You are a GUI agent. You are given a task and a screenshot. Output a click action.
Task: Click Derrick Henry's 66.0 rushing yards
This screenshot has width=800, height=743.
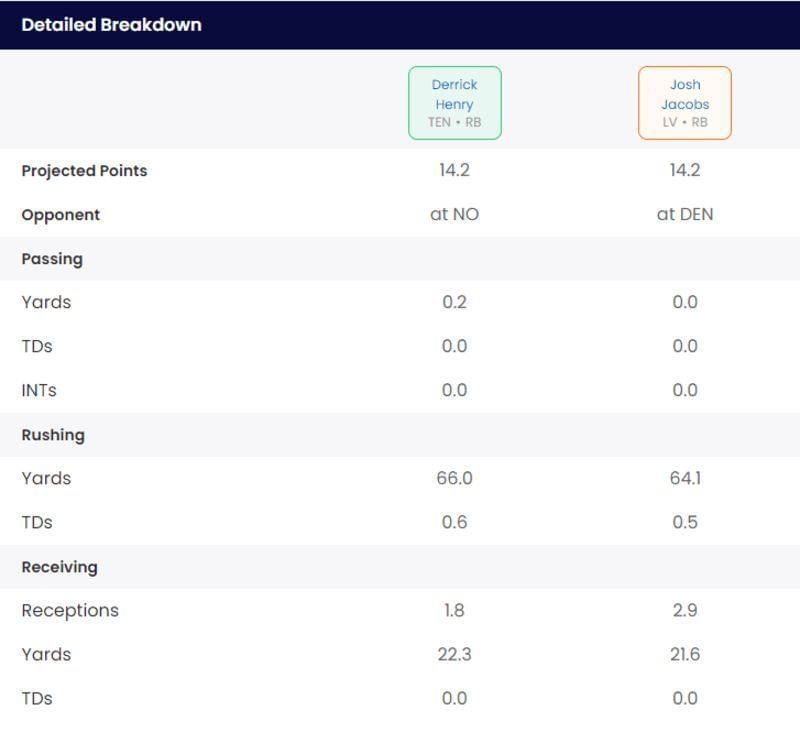point(454,479)
